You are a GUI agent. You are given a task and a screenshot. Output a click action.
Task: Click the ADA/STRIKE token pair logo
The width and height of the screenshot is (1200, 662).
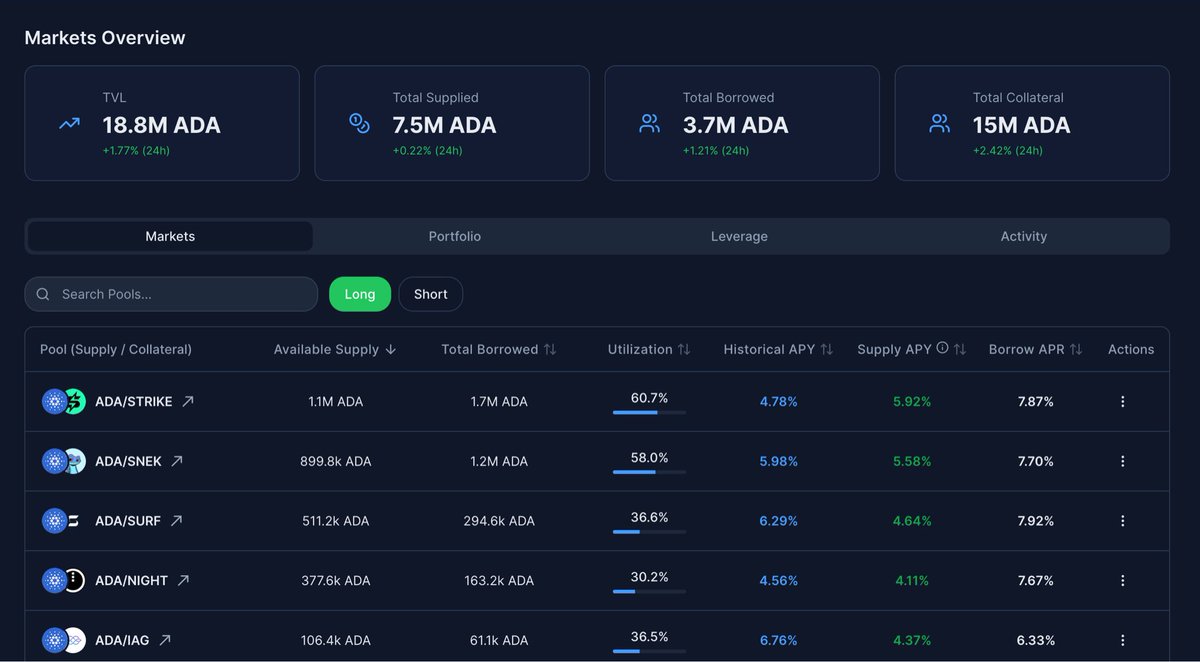pyautogui.click(x=64, y=401)
